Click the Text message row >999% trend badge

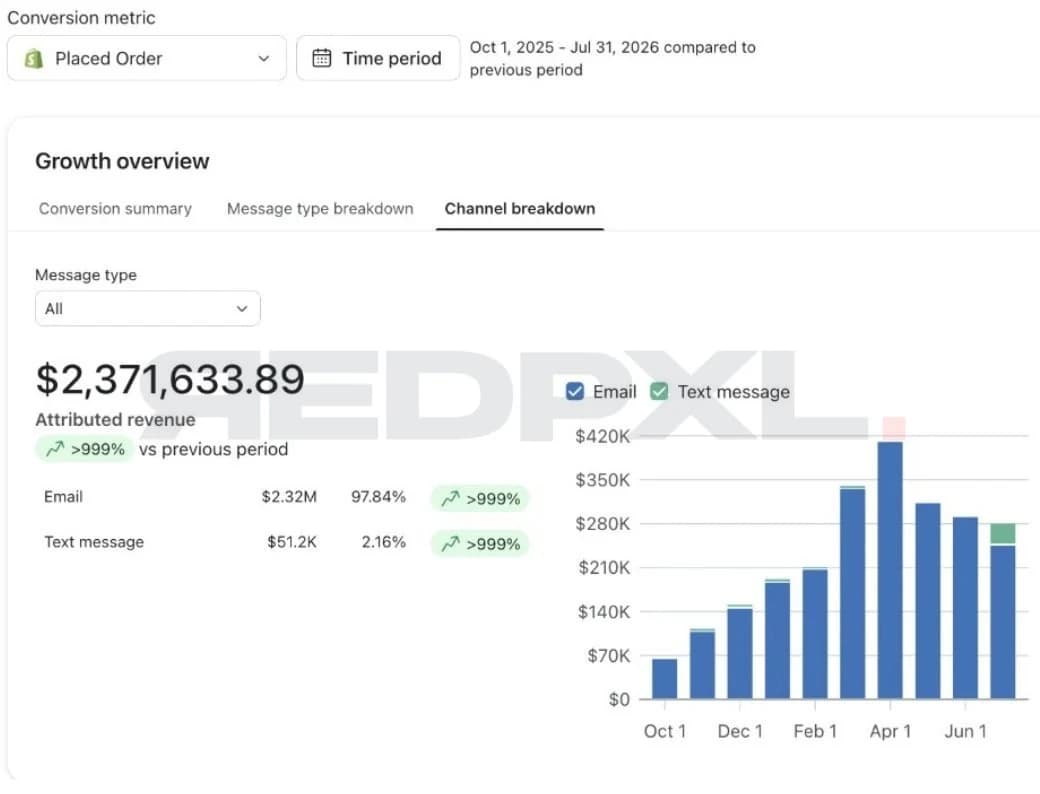[480, 544]
